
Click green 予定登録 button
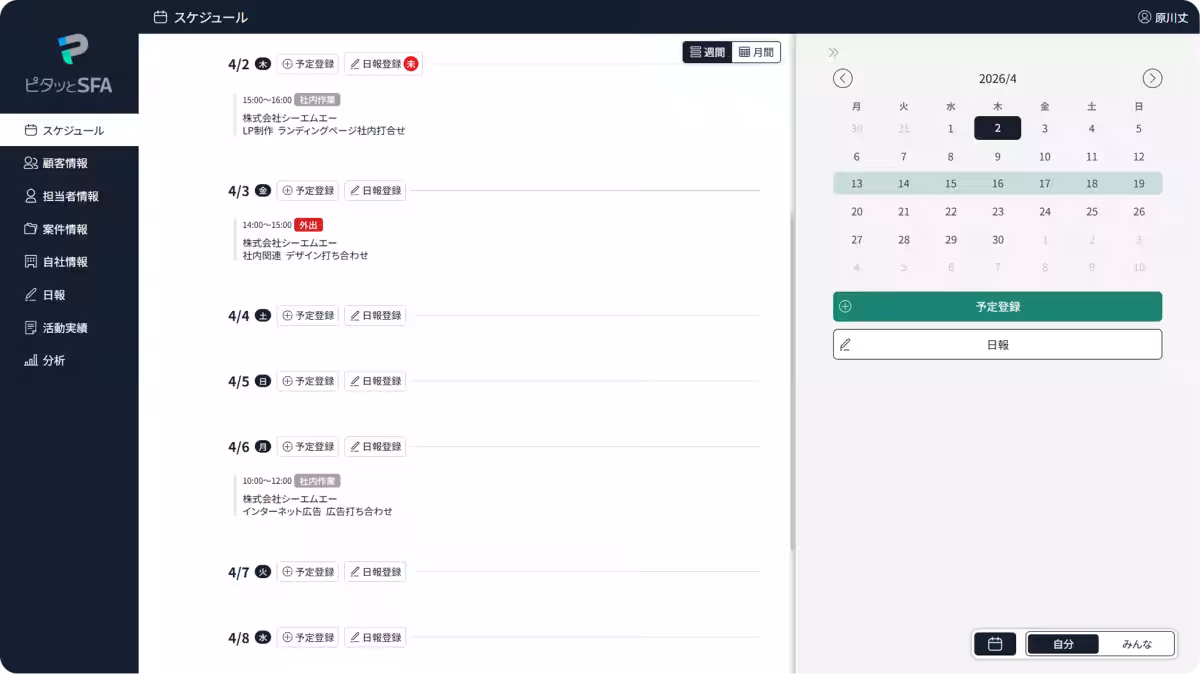click(997, 307)
